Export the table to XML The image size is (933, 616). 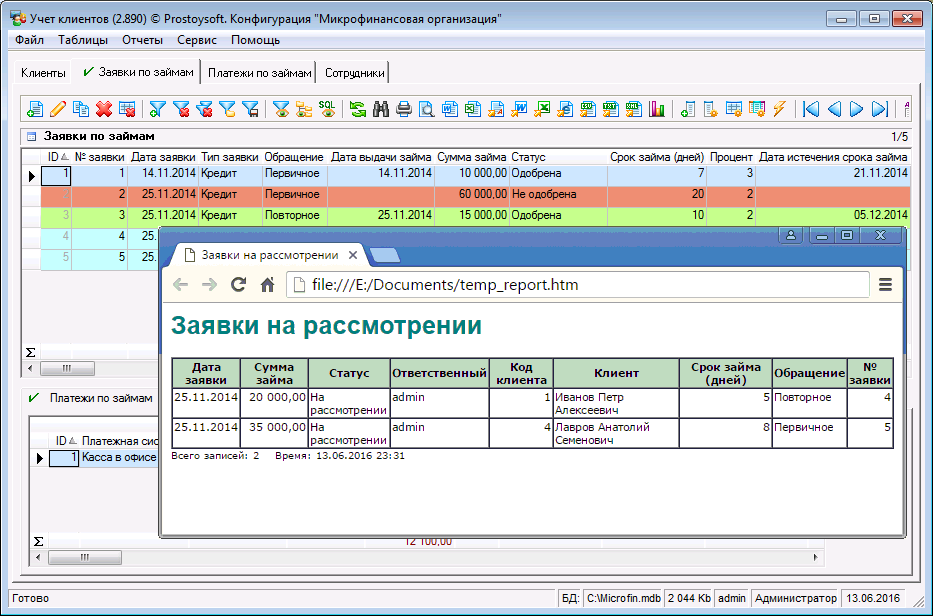click(x=634, y=109)
